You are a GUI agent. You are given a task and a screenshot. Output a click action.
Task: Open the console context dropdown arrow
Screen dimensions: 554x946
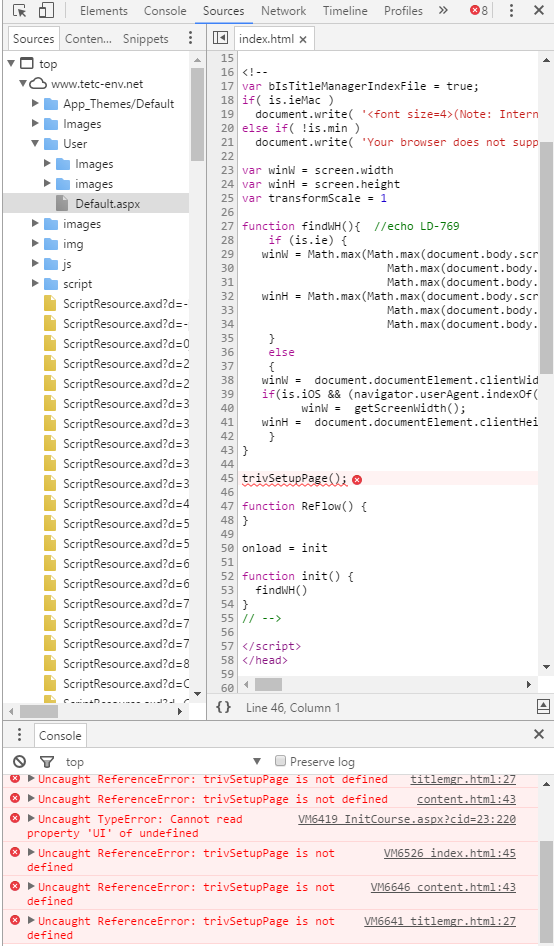(257, 761)
